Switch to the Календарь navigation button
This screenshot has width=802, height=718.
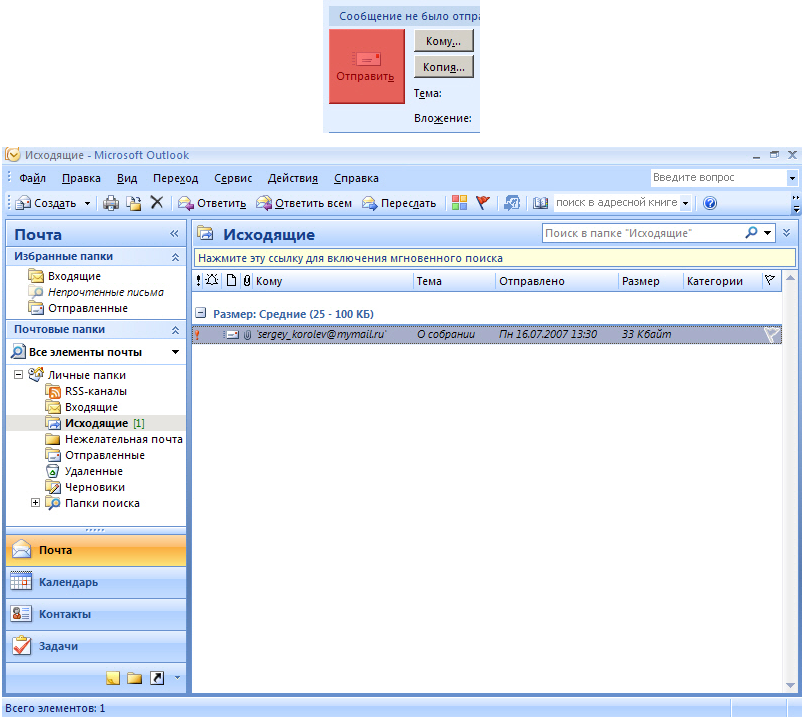(96, 582)
